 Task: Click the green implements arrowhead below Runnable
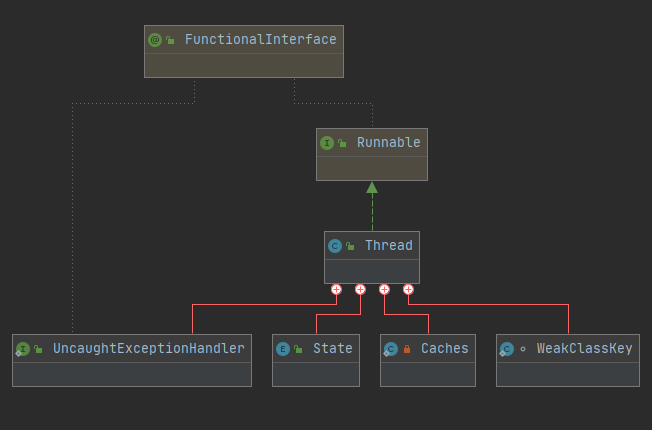(372, 188)
